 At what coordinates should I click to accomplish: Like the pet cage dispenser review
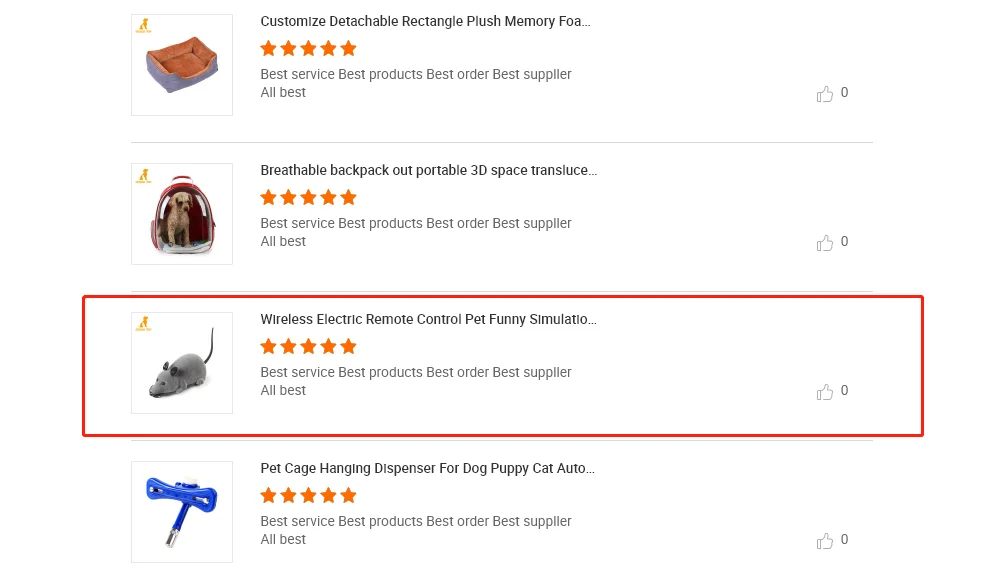click(x=825, y=541)
